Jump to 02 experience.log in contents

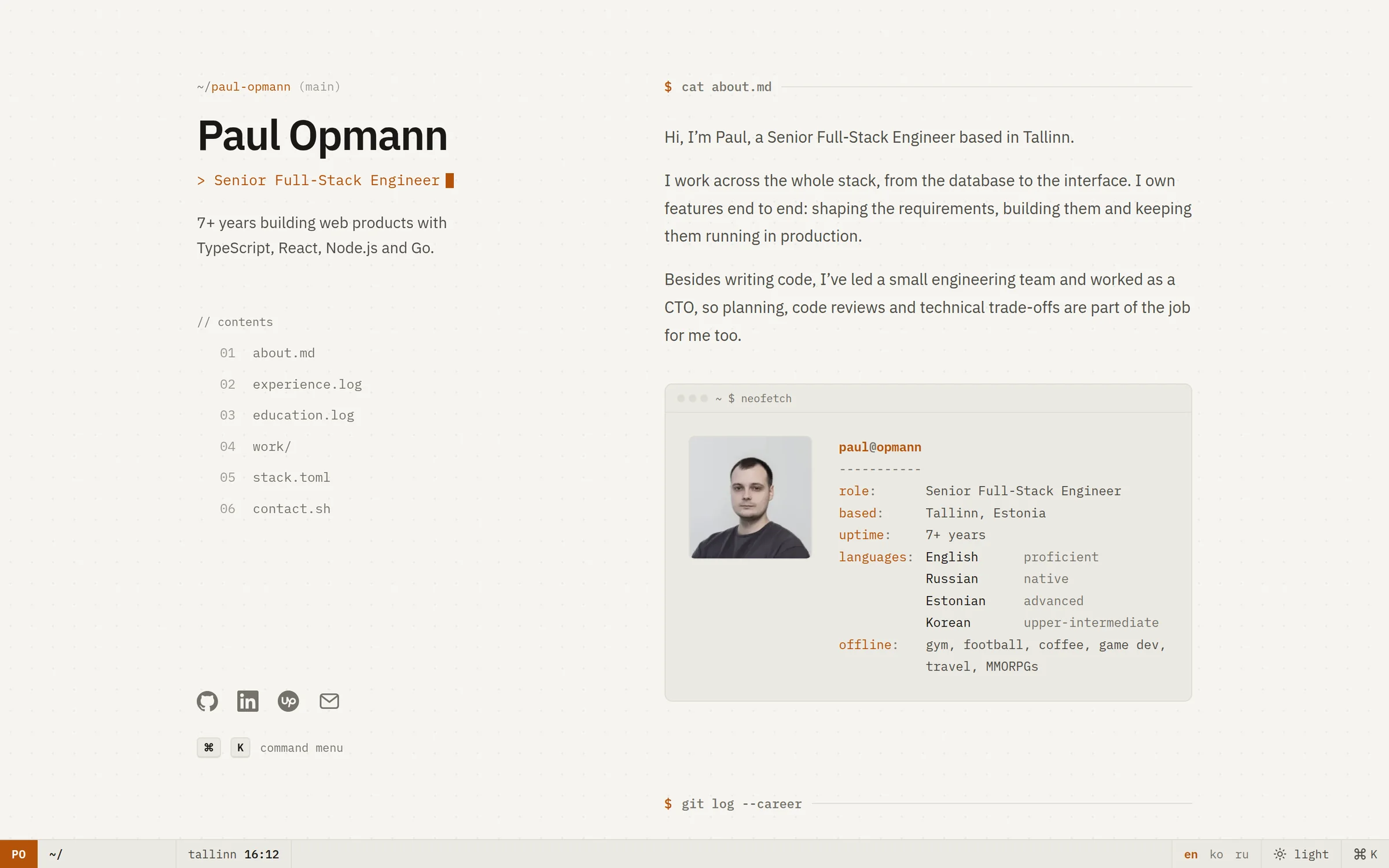coord(291,384)
